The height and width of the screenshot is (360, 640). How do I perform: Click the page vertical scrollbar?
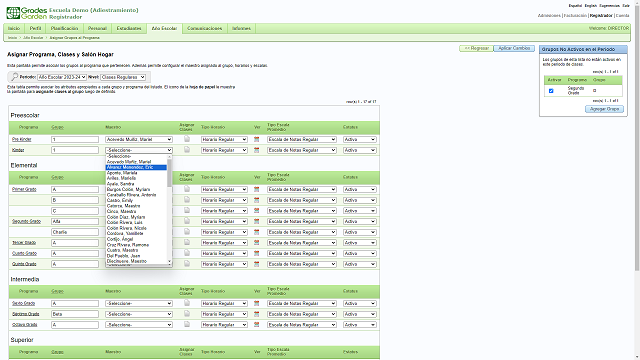(637, 139)
